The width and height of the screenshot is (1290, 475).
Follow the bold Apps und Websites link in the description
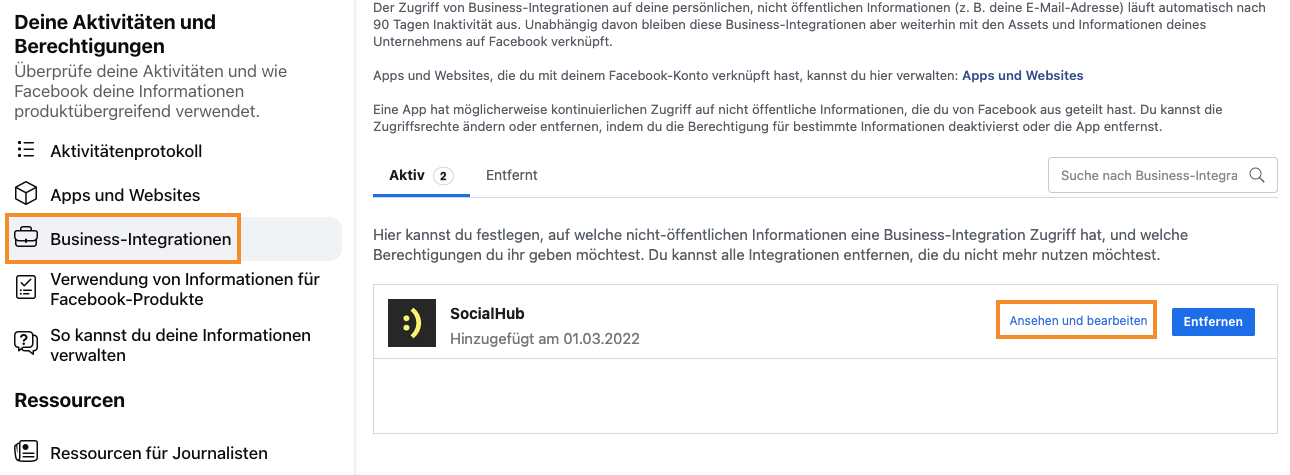point(1022,75)
